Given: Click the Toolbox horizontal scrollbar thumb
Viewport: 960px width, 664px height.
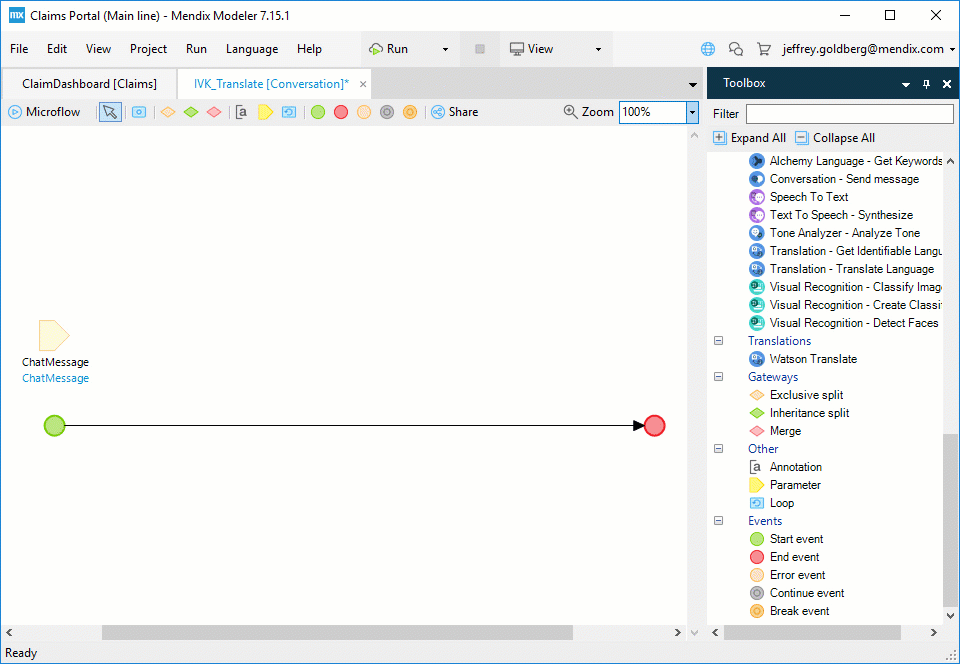Looking at the screenshot, I should click(x=812, y=632).
